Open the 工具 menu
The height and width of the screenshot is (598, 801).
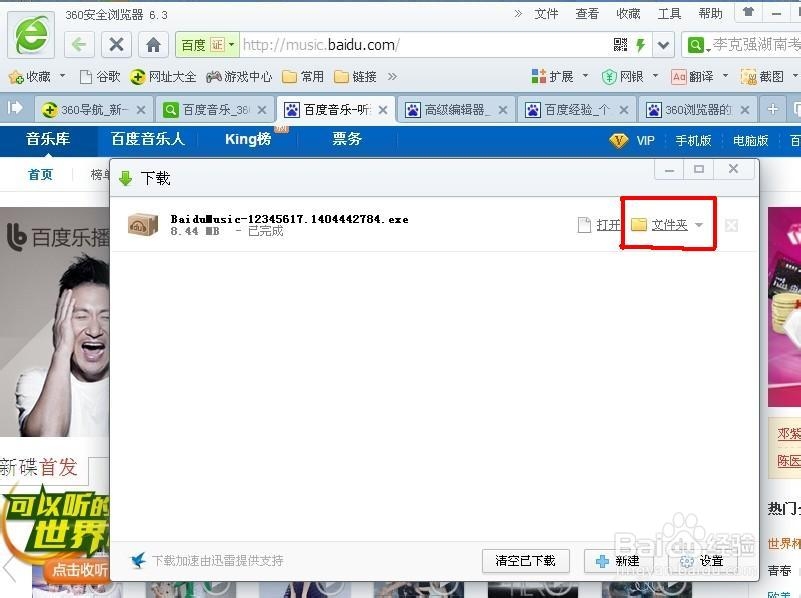point(669,14)
